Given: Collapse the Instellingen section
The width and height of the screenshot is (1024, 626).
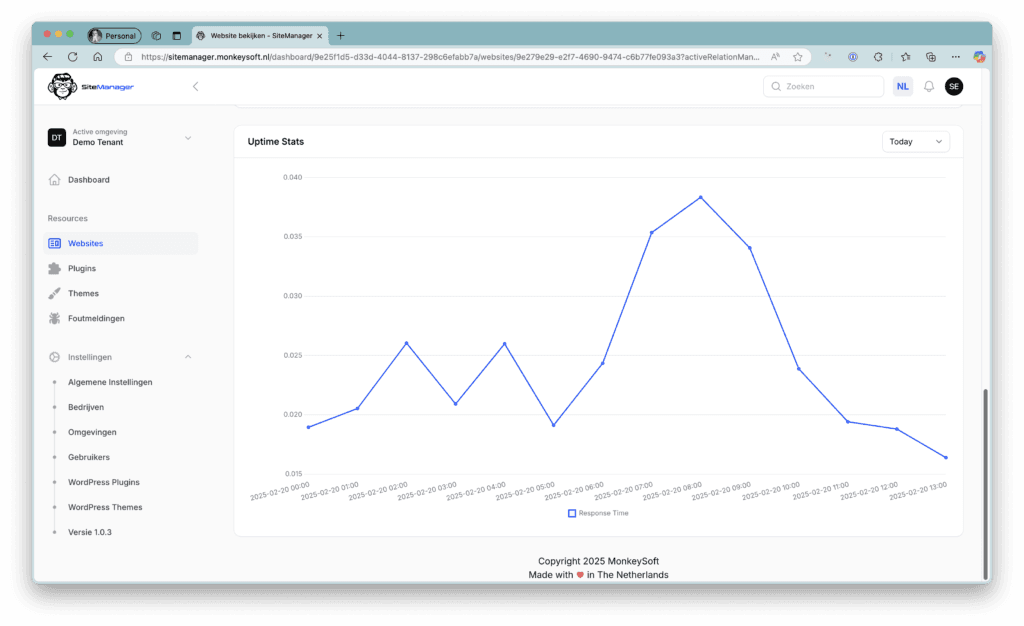Looking at the screenshot, I should [x=187, y=357].
